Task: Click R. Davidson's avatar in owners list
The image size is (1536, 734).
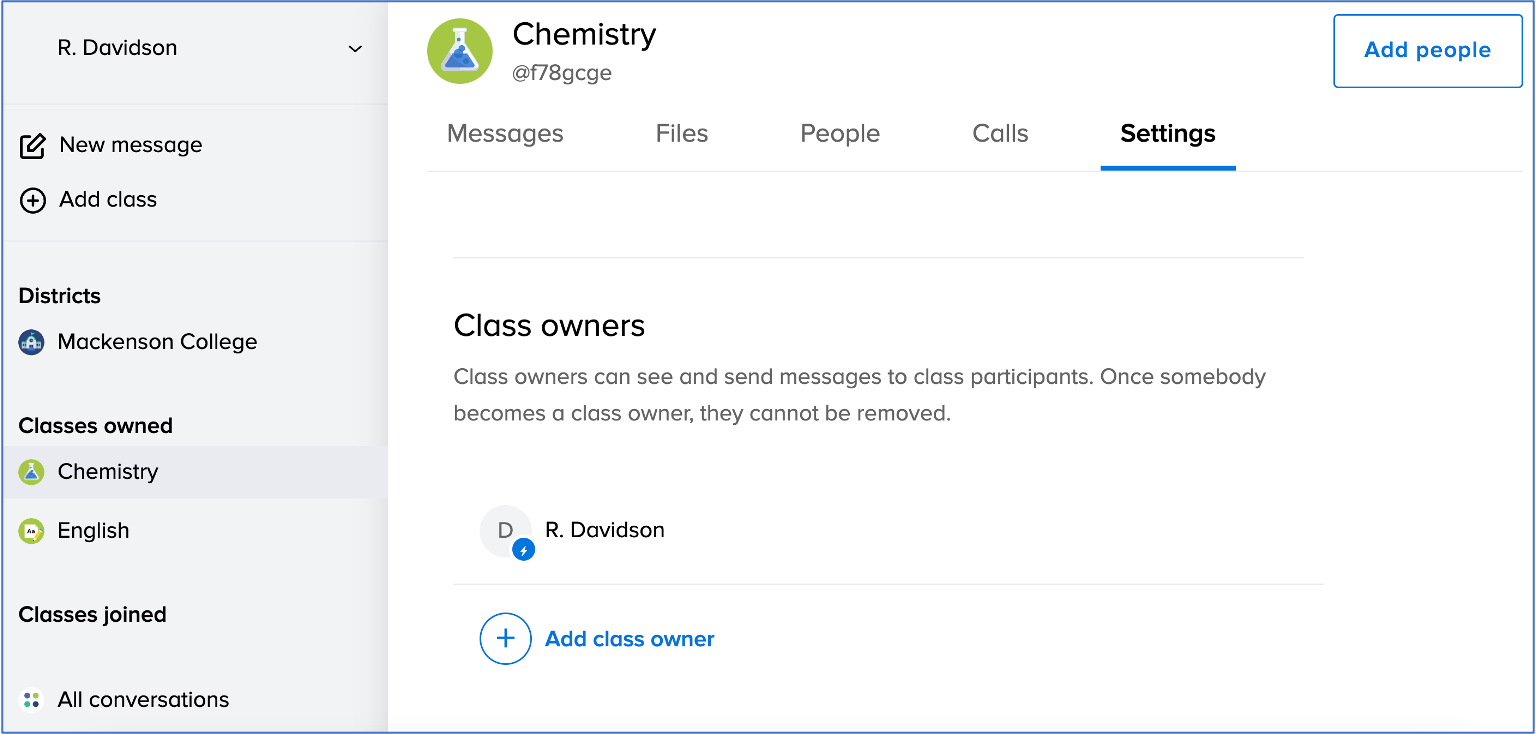Action: point(505,531)
